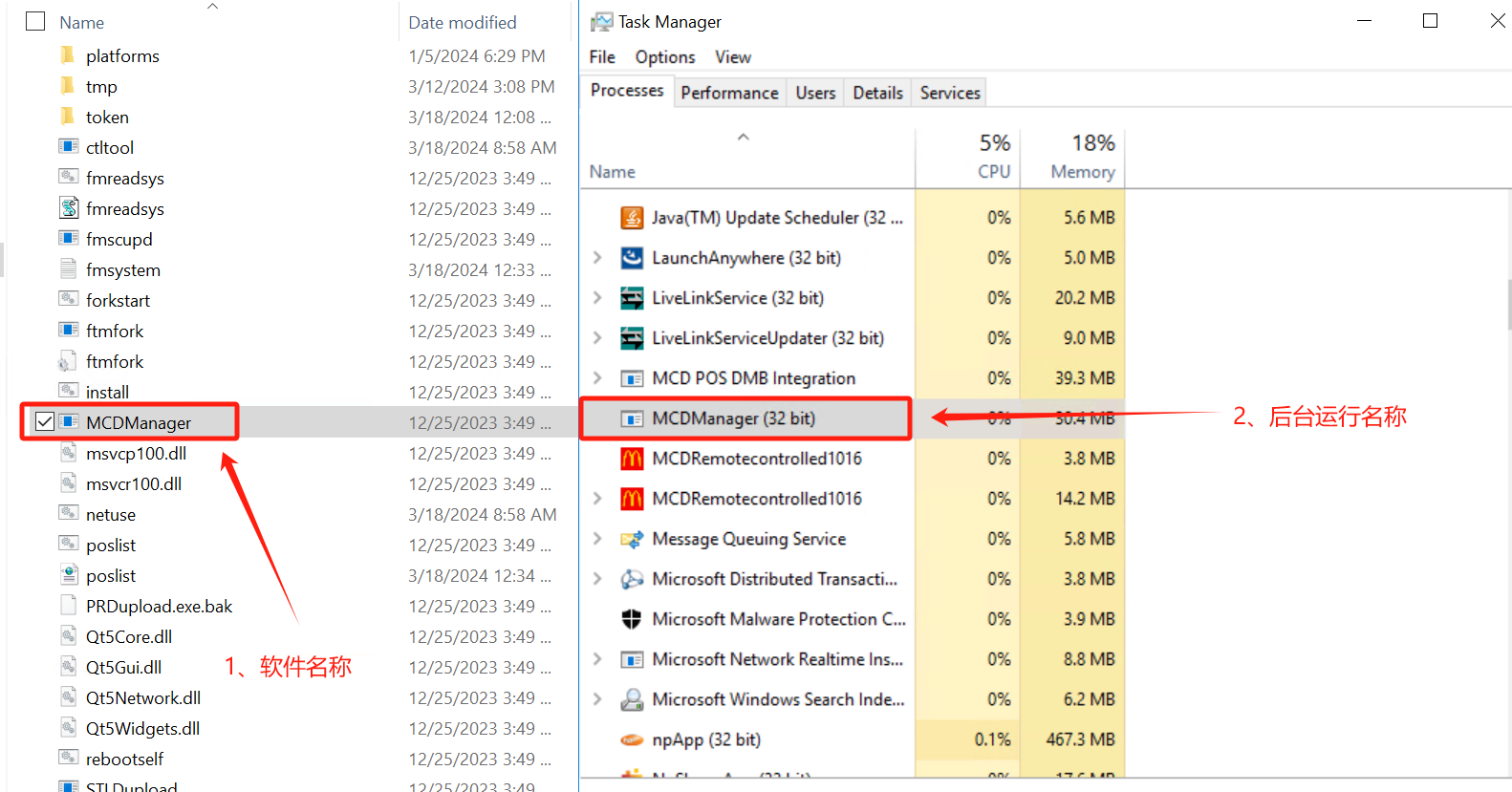Viewport: 1512px width, 792px height.
Task: Click the platforms folder icon
Action: tap(68, 55)
